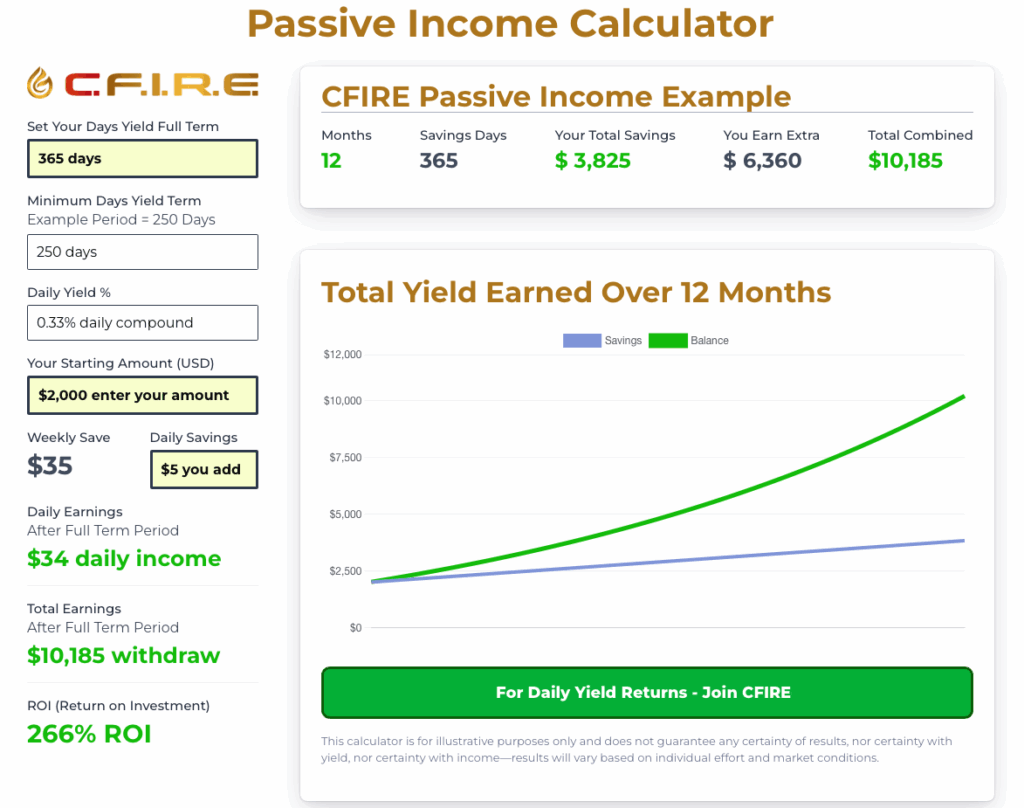The height and width of the screenshot is (808, 1024).
Task: Click the $3,825 Your Total Savings value
Action: point(592,161)
